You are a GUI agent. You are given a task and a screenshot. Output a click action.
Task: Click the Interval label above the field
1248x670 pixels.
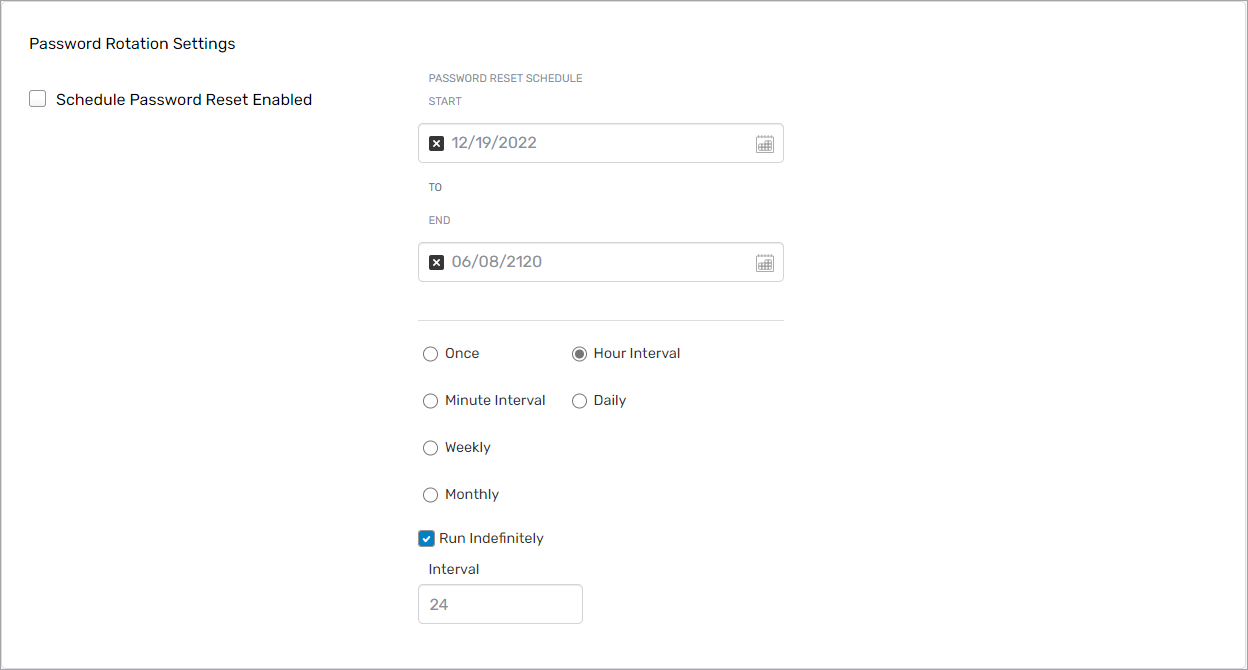click(x=454, y=569)
